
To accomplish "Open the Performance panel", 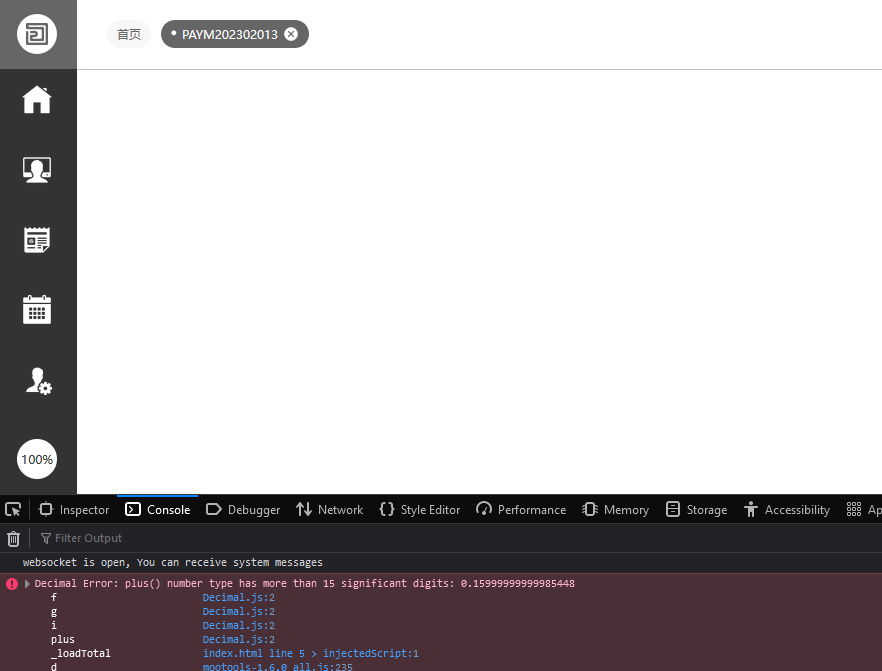I will pos(521,510).
